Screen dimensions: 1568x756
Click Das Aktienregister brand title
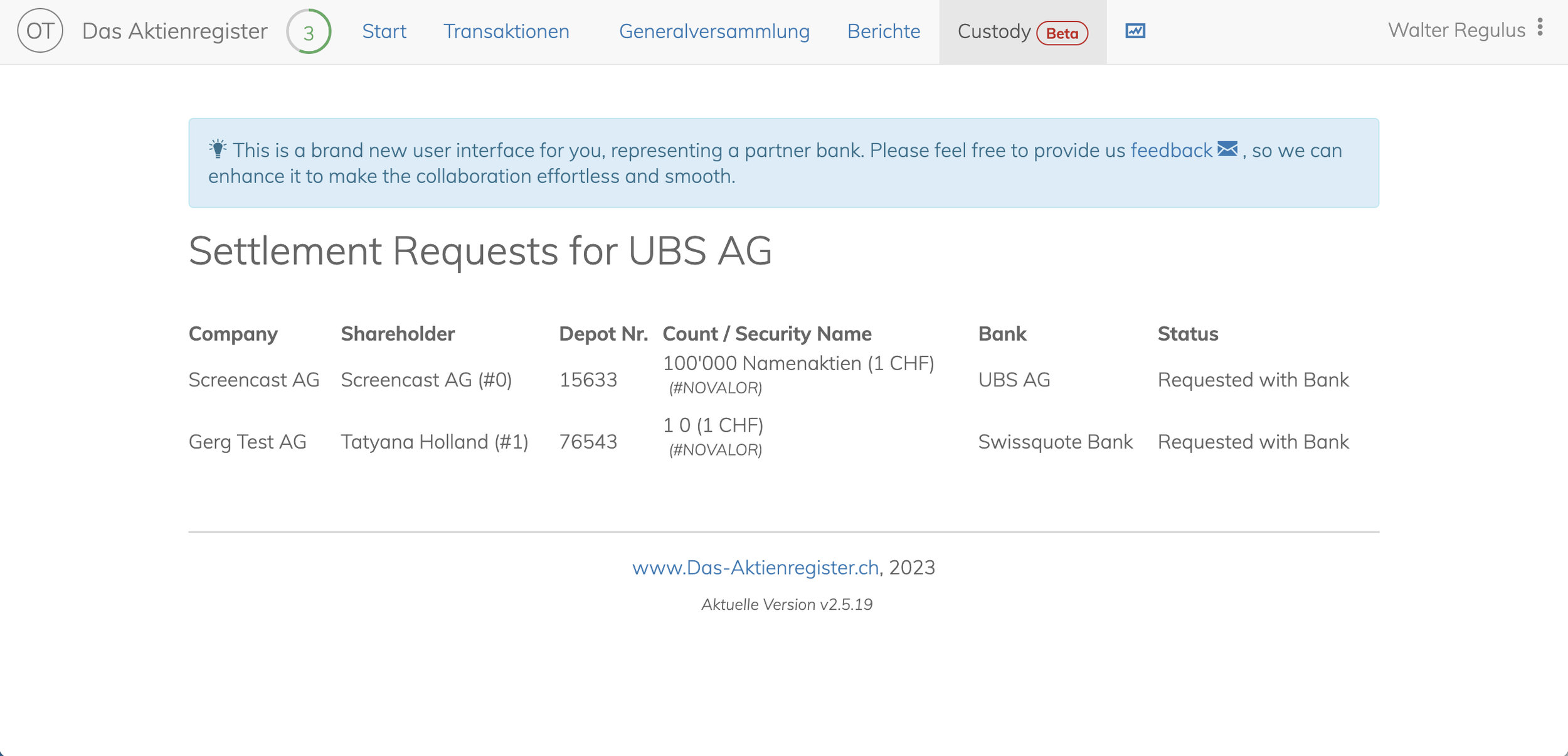(174, 31)
